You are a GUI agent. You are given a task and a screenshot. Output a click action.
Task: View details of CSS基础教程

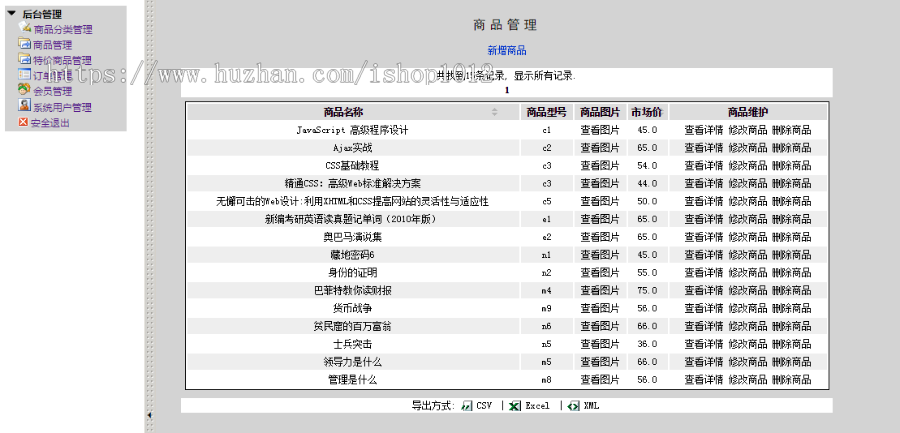704,166
